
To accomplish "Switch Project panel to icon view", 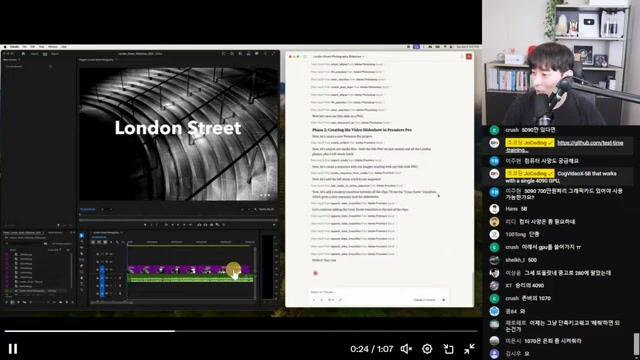I will point(18,302).
